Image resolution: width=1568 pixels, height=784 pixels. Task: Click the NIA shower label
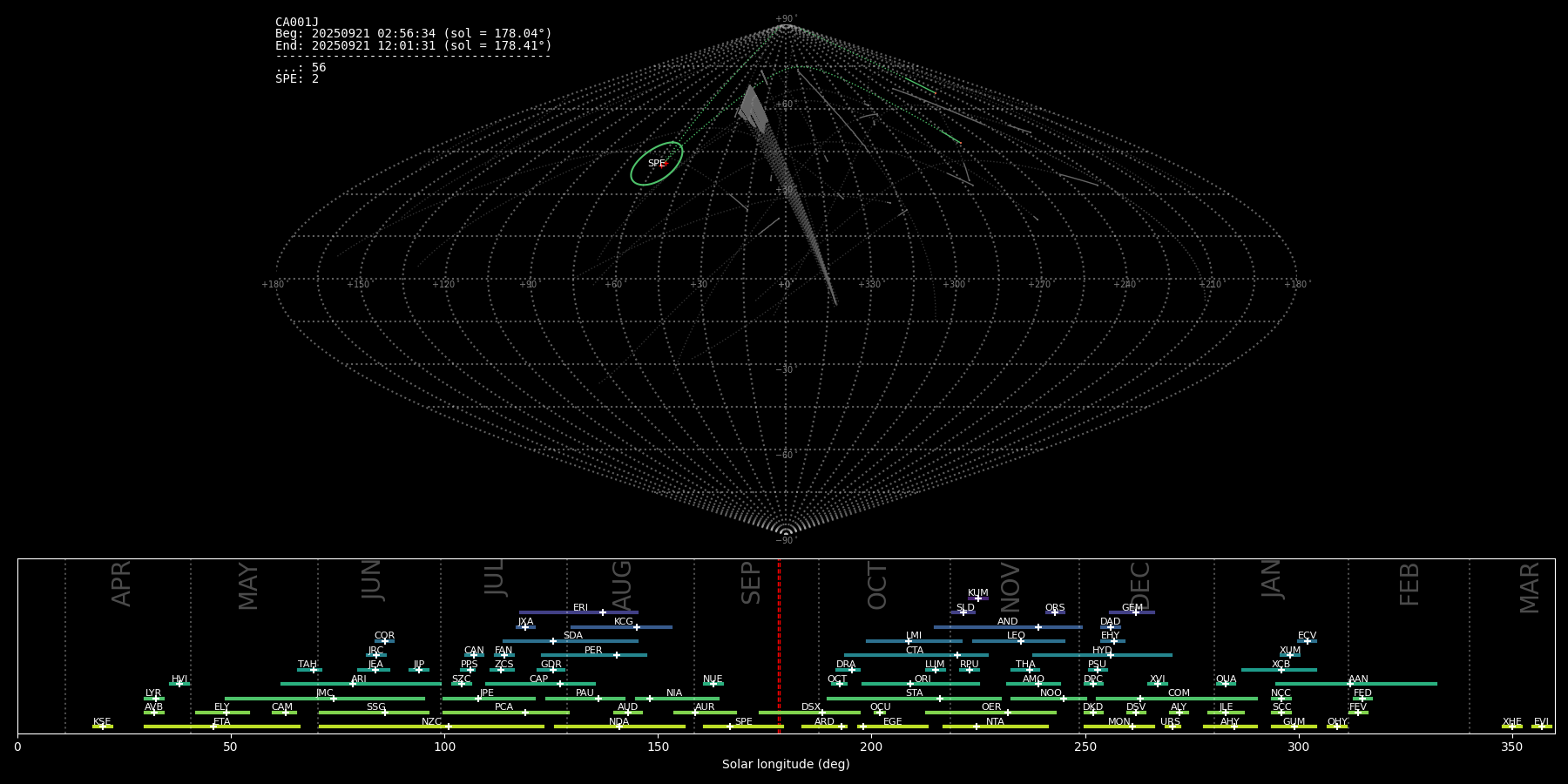[x=674, y=693]
